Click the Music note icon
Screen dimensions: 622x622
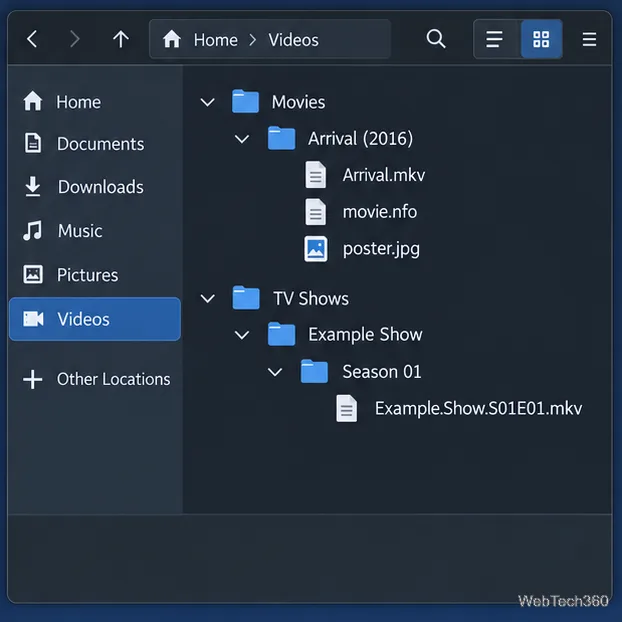point(32,230)
